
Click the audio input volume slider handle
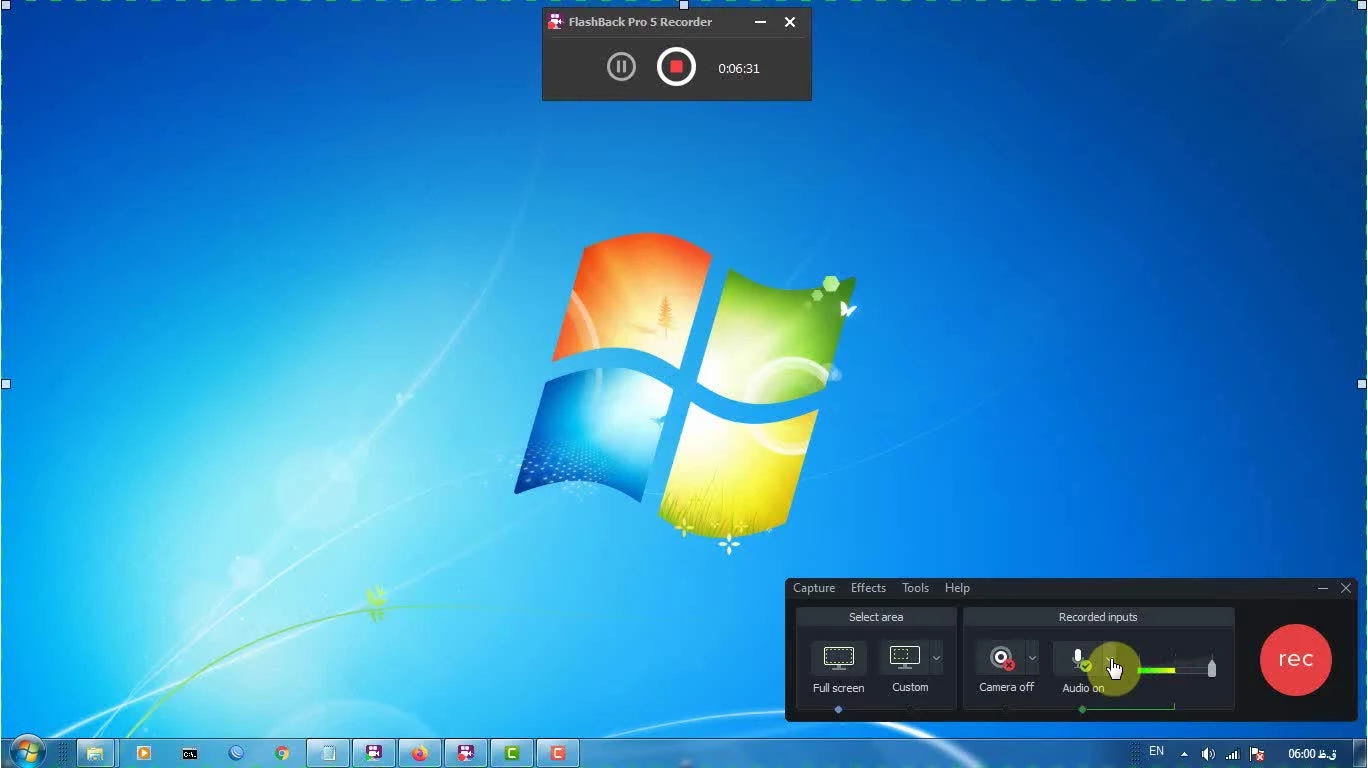(x=1212, y=668)
